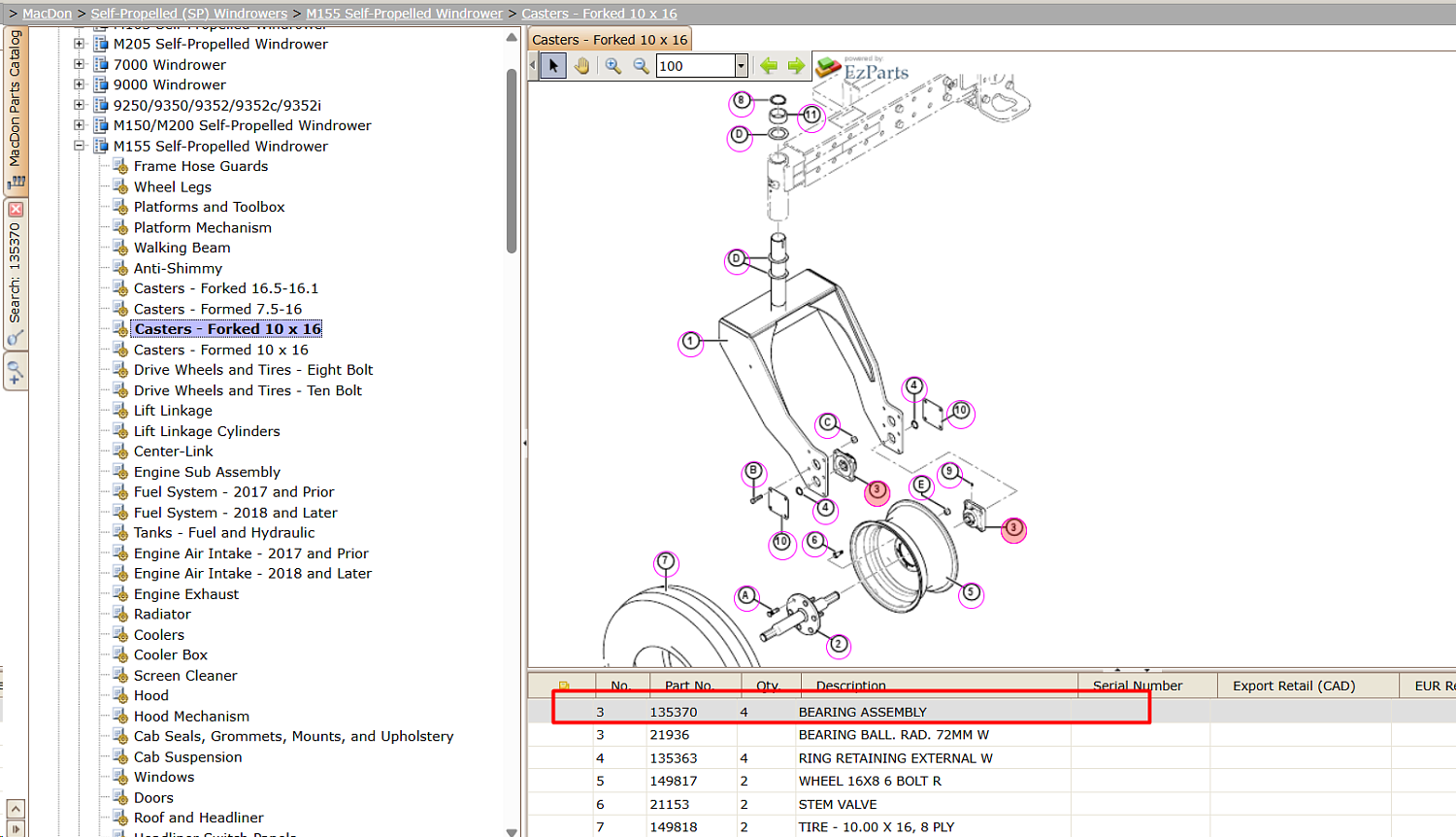
Task: Click the EzParts logo
Action: (x=863, y=69)
